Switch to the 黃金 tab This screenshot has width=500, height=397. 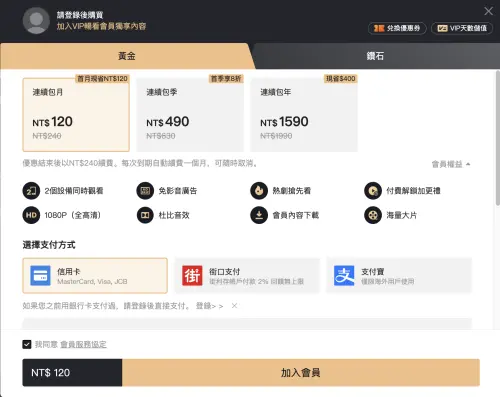(x=127, y=56)
